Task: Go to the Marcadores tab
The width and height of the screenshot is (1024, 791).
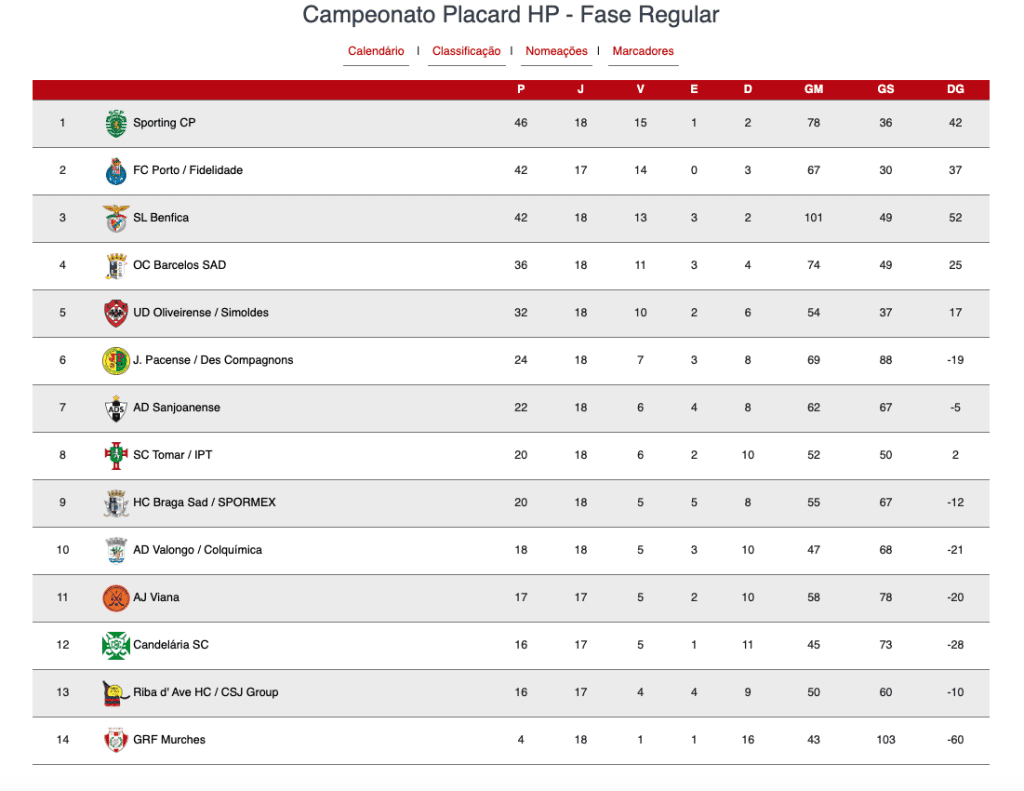Action: (x=643, y=51)
